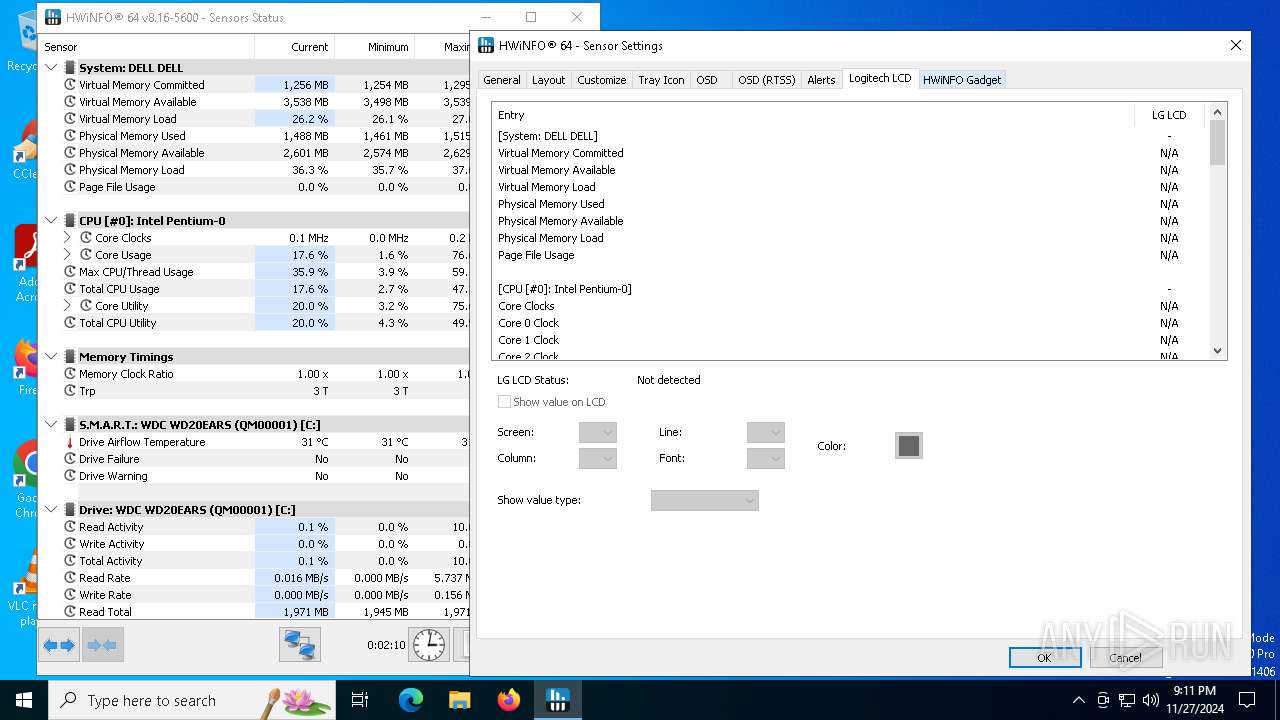Viewport: 1280px width, 720px height.
Task: Click the entry list vertical scrollbar thumb
Action: [1217, 142]
